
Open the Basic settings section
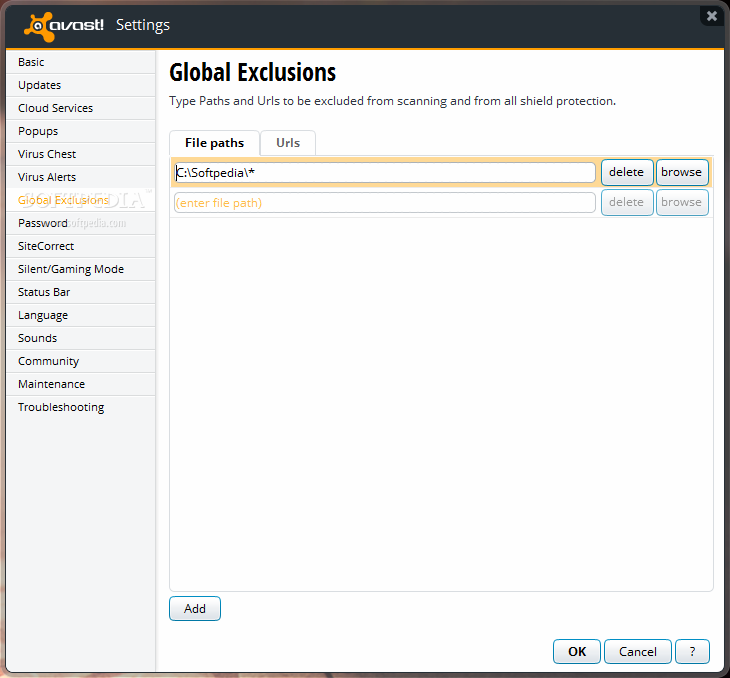81,62
